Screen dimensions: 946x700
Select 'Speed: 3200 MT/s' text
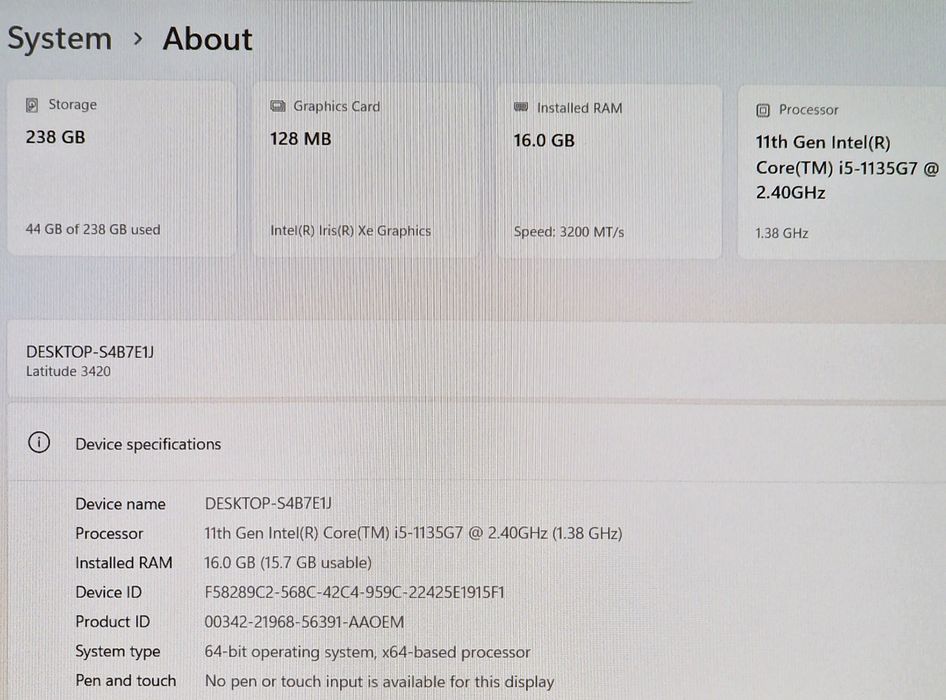pos(569,232)
